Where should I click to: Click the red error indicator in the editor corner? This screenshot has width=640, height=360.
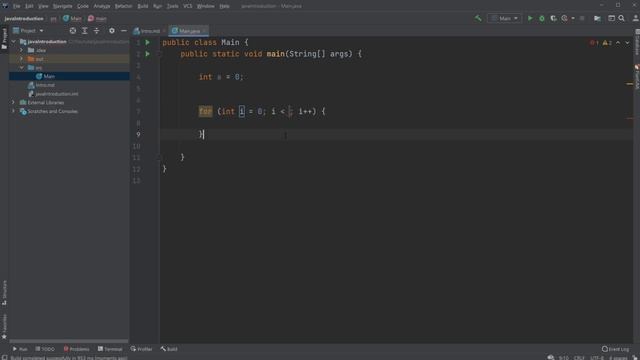594,42
